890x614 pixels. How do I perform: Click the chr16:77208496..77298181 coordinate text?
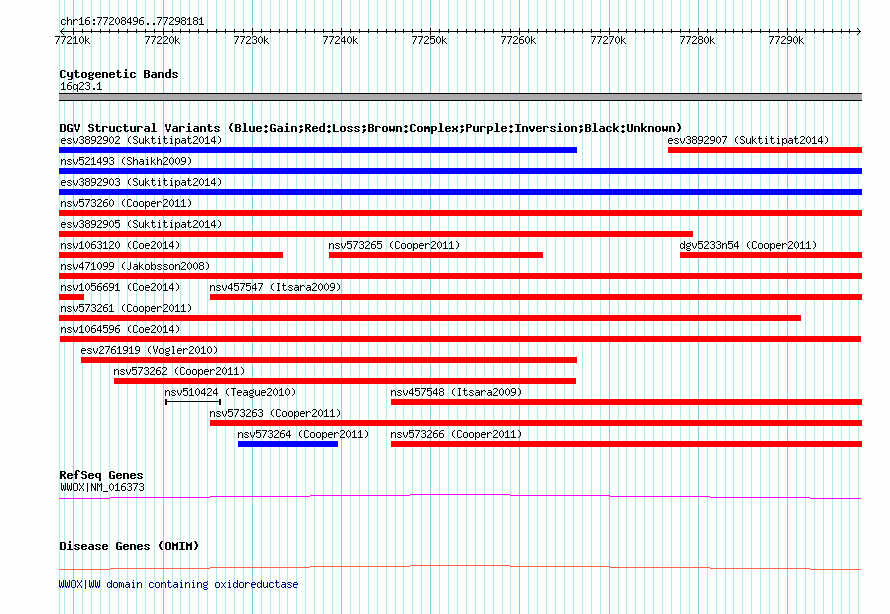[132, 21]
